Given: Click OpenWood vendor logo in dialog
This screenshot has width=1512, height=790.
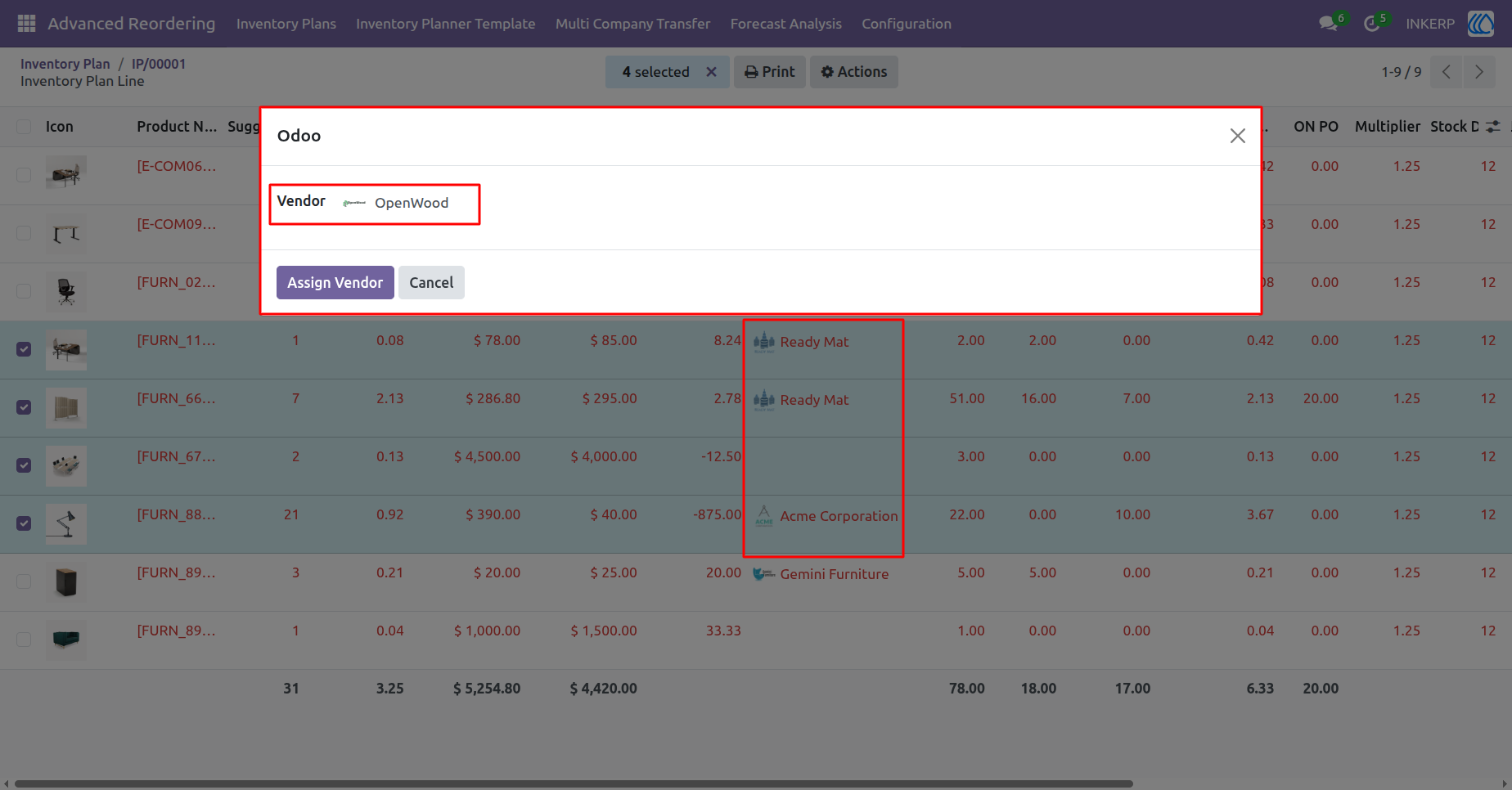Looking at the screenshot, I should coord(354,203).
